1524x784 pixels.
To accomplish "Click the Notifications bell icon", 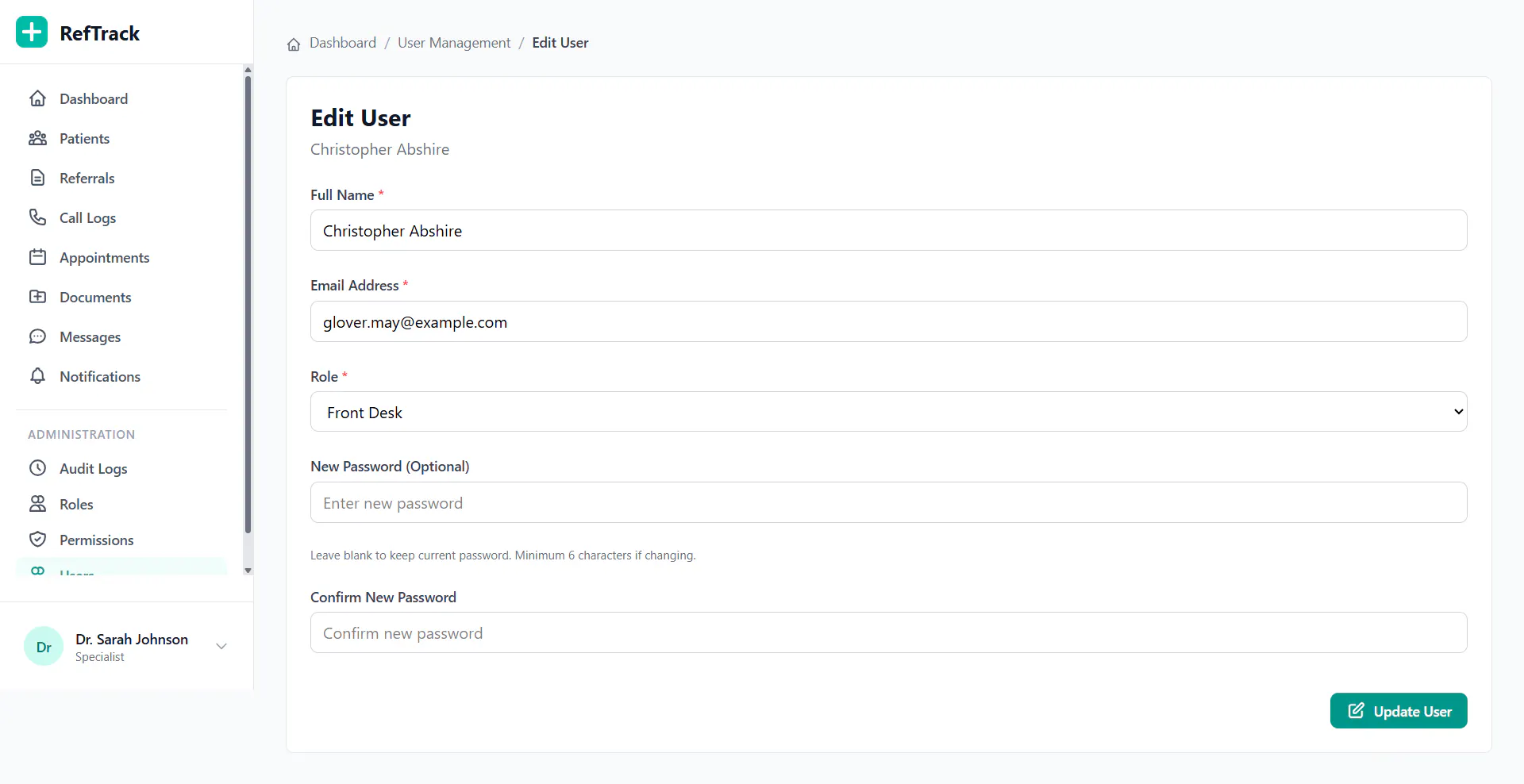I will [37, 376].
